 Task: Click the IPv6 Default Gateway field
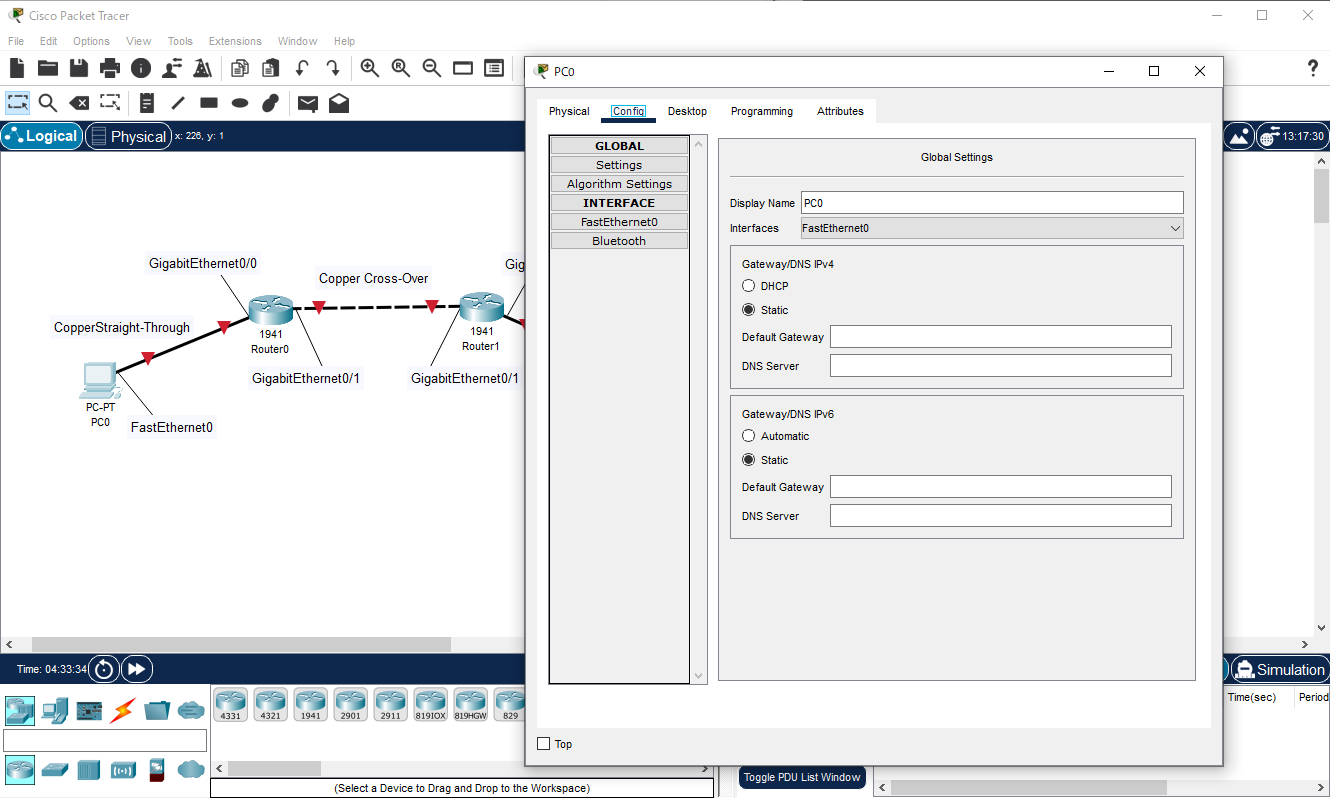(1000, 487)
